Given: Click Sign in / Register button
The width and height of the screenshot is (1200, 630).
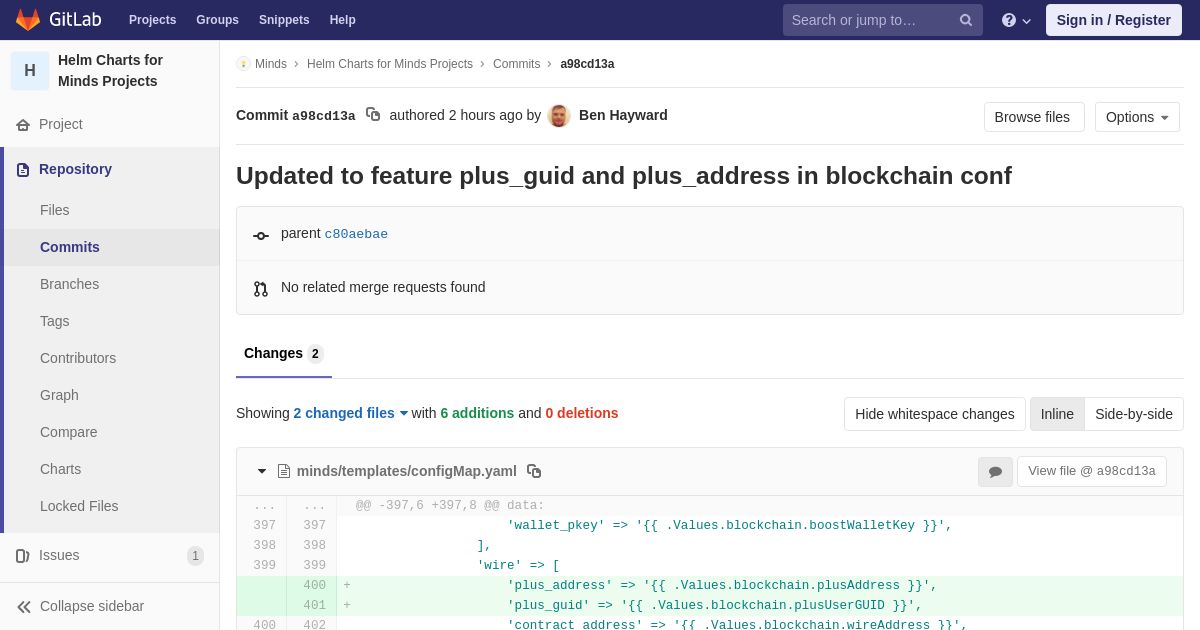Looking at the screenshot, I should coord(1114,20).
